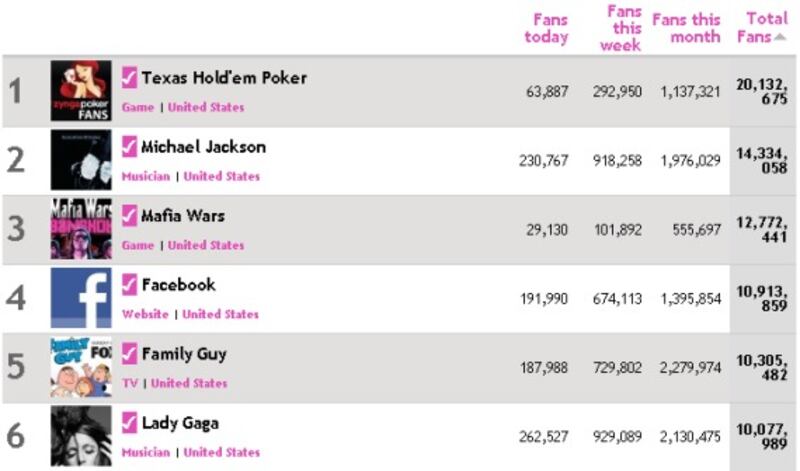The height and width of the screenshot is (471, 800).
Task: Open the Texas Hold'em Poker page thumbnail
Action: (x=81, y=91)
